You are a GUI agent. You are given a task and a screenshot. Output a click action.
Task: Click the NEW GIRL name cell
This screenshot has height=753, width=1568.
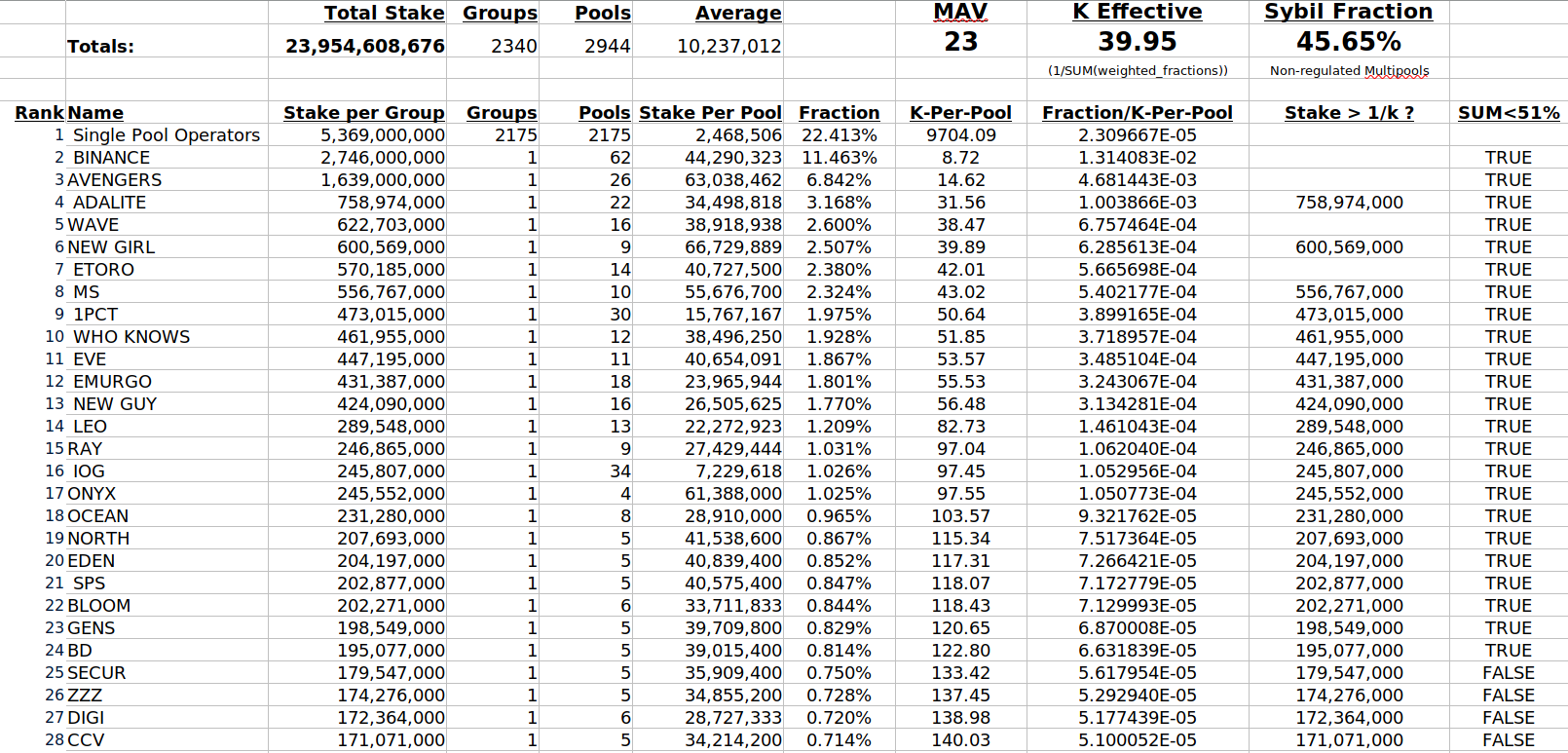pos(111,247)
